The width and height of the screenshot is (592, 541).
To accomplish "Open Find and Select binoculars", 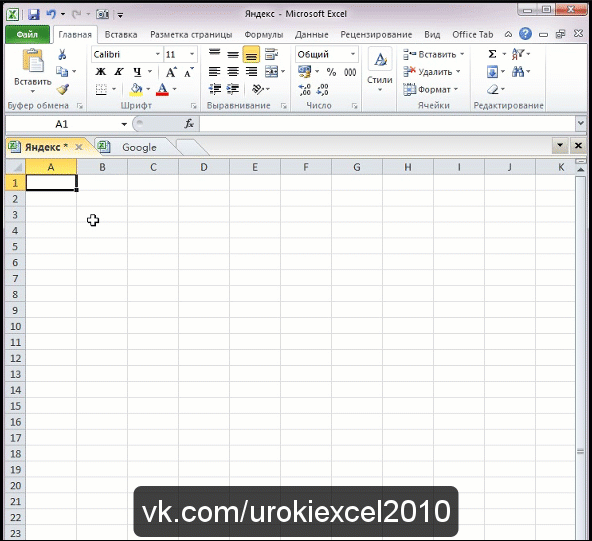I will (x=518, y=72).
